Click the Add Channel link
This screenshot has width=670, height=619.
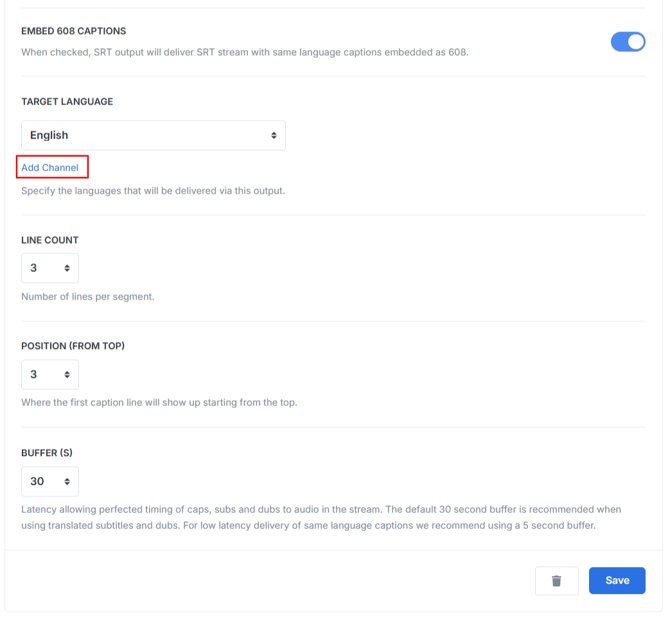click(50, 168)
